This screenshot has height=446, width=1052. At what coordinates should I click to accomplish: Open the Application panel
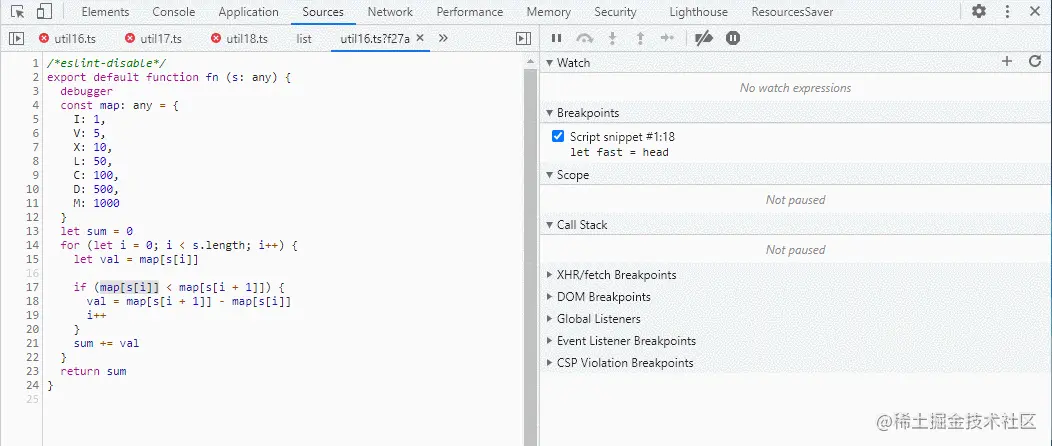click(x=248, y=12)
